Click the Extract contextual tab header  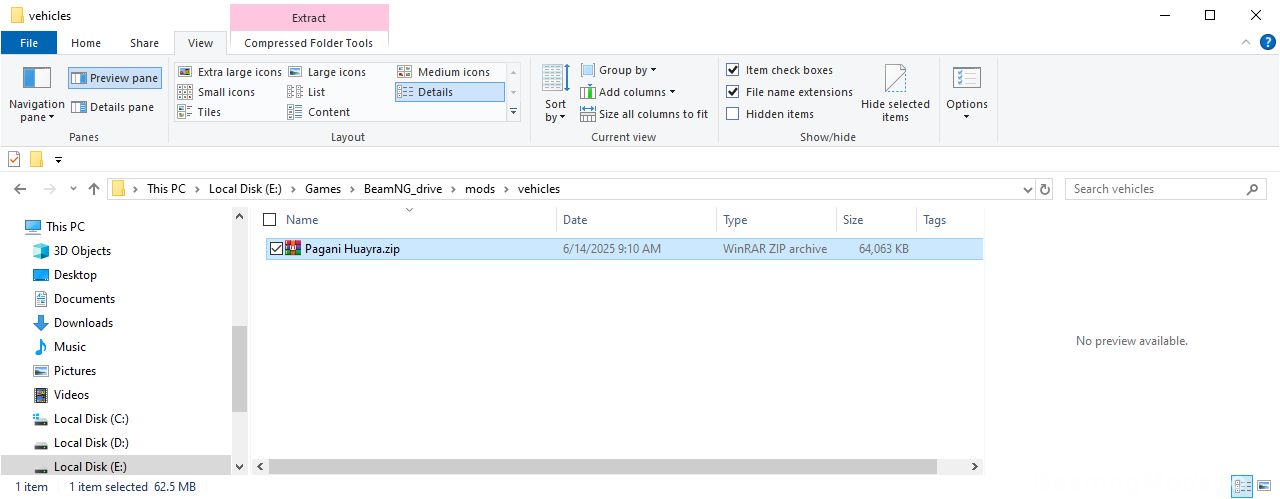309,18
